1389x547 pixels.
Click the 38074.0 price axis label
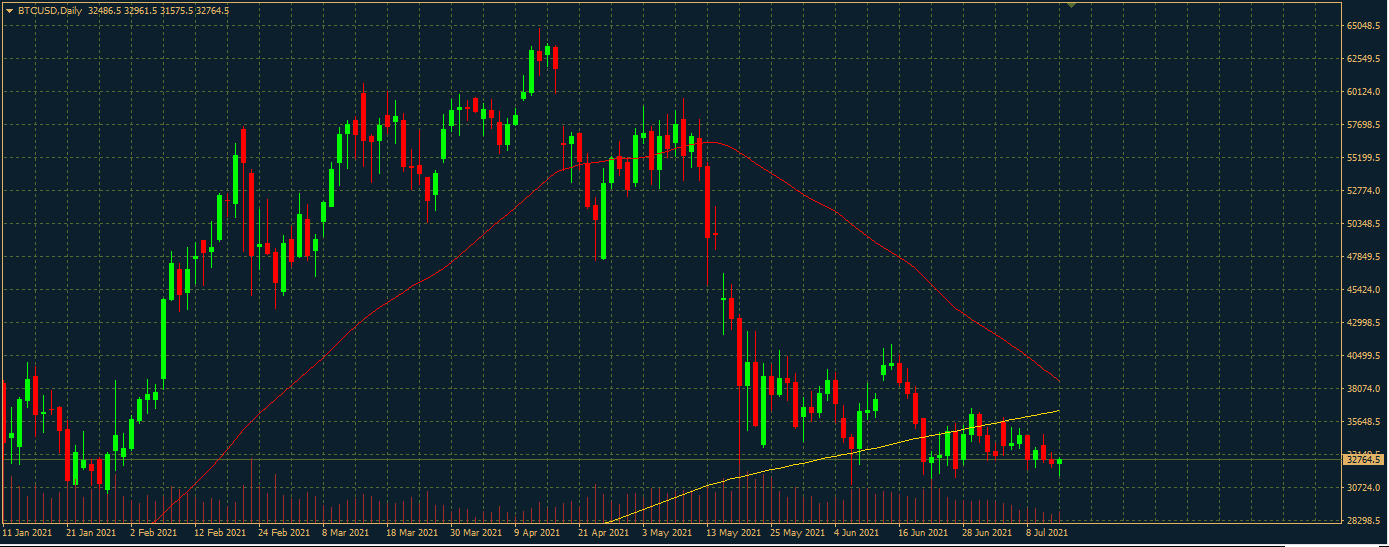click(x=1364, y=389)
